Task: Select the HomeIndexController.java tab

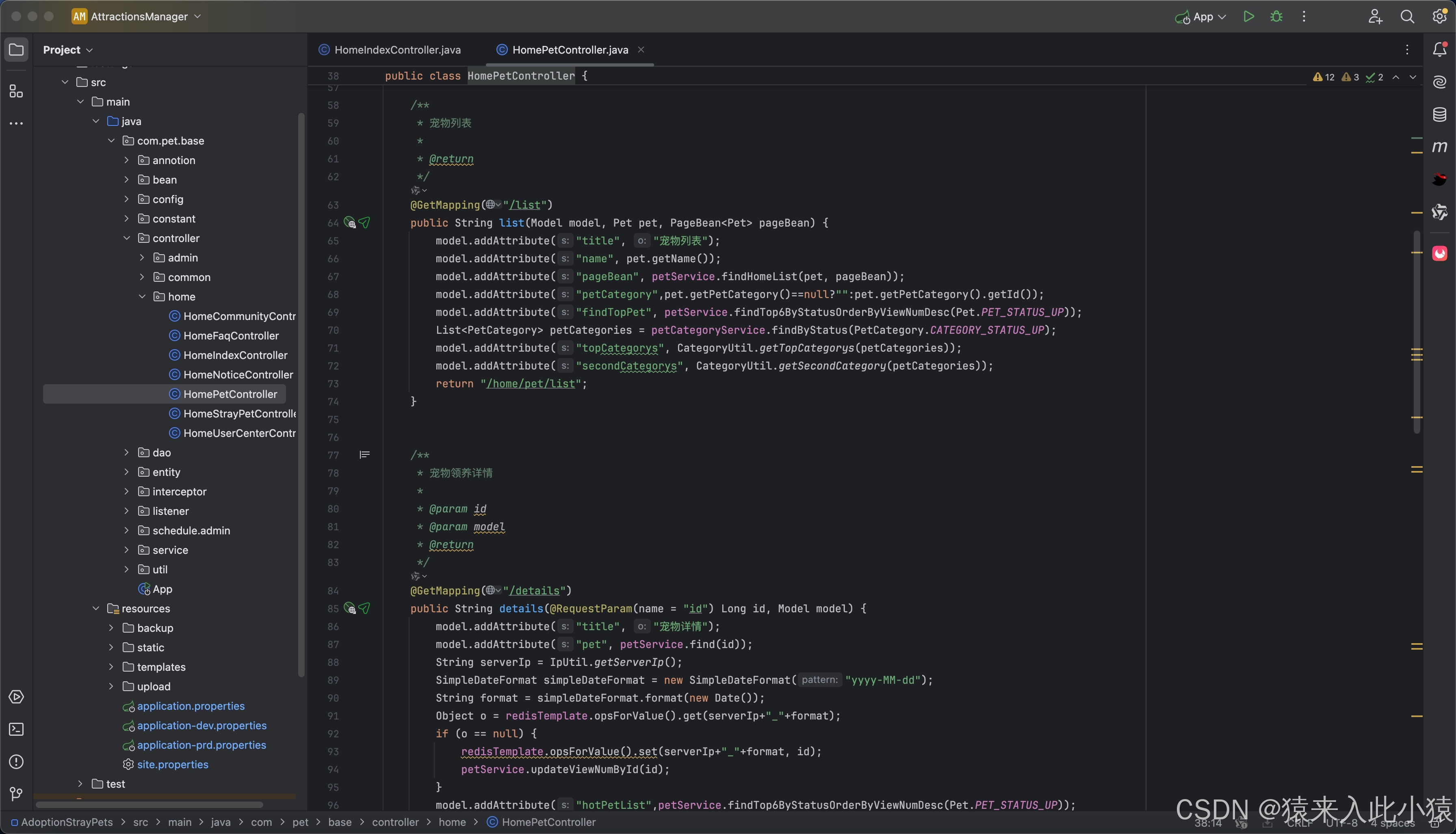Action: click(390, 49)
